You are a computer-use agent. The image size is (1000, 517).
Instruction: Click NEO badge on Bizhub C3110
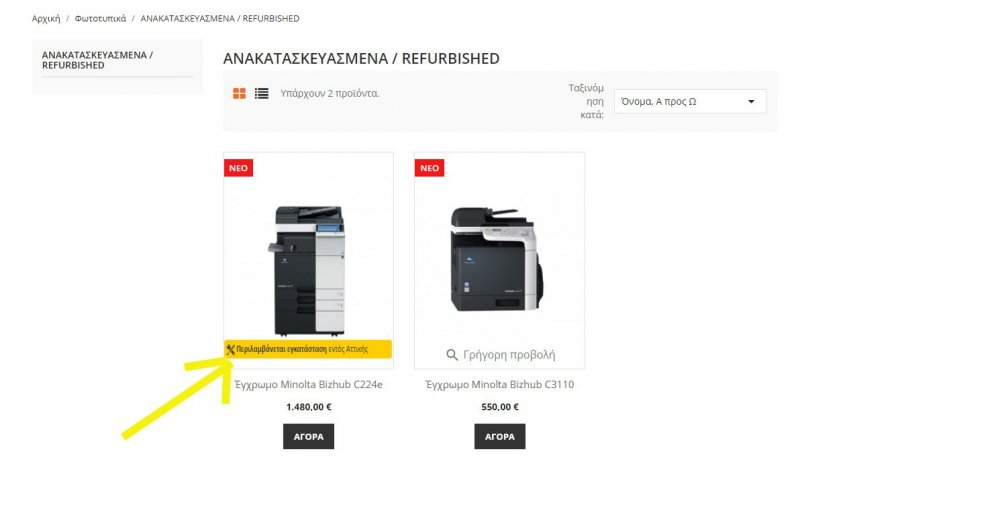(x=429, y=168)
